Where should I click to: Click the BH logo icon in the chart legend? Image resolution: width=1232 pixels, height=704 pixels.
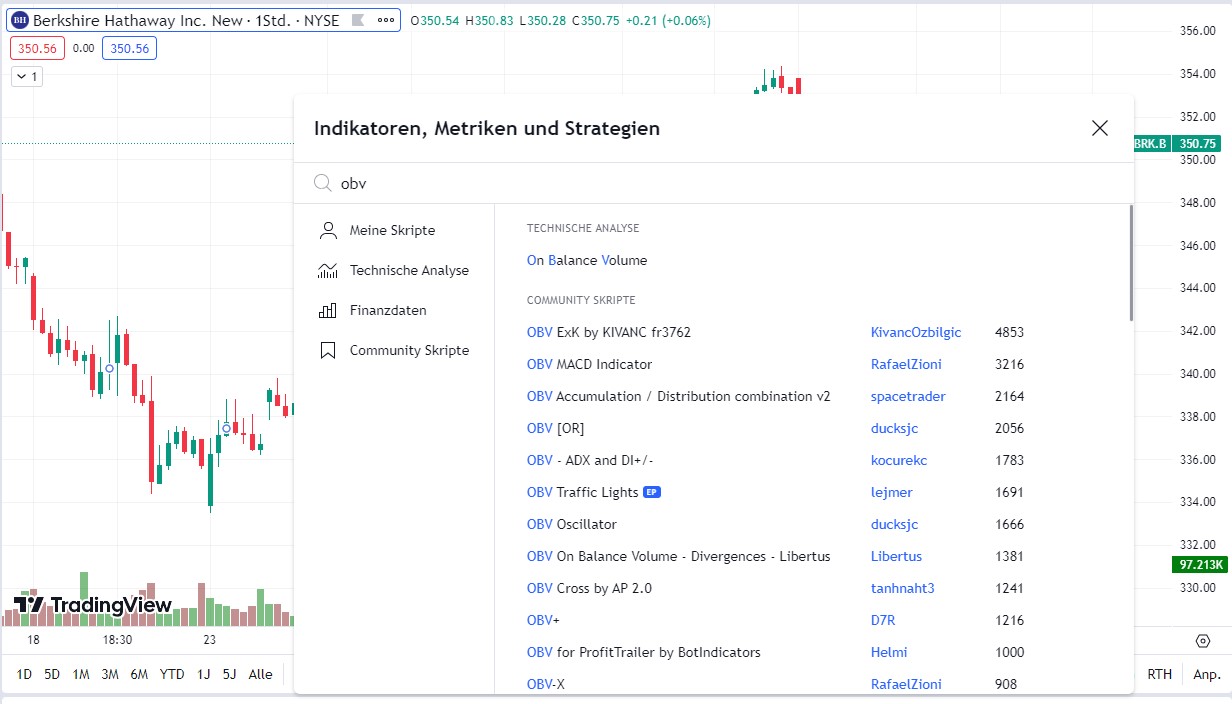(19, 20)
